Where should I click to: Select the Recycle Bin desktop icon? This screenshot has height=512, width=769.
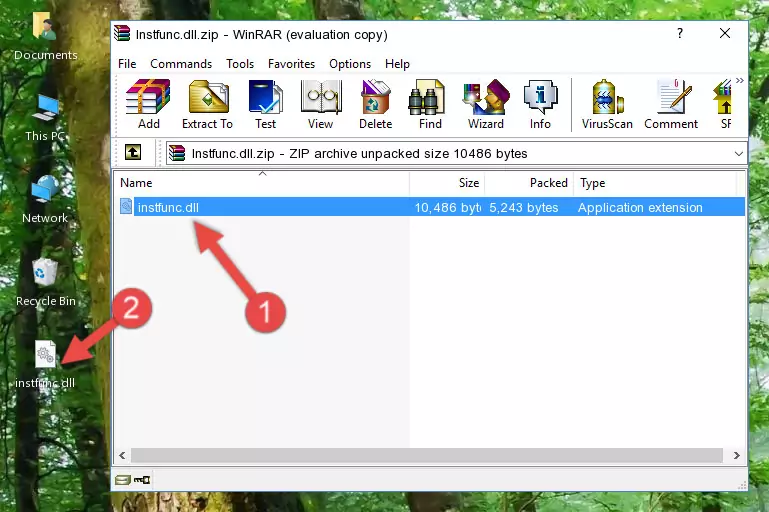(x=45, y=282)
